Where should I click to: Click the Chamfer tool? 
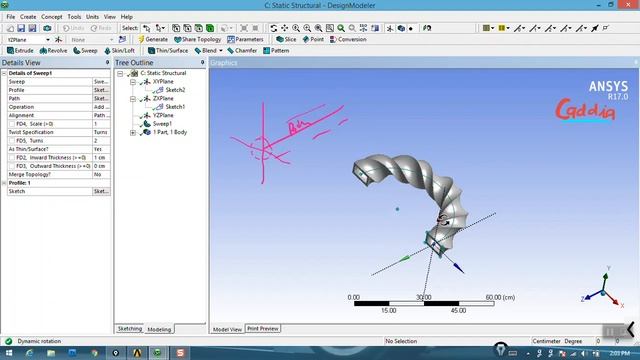(x=242, y=51)
